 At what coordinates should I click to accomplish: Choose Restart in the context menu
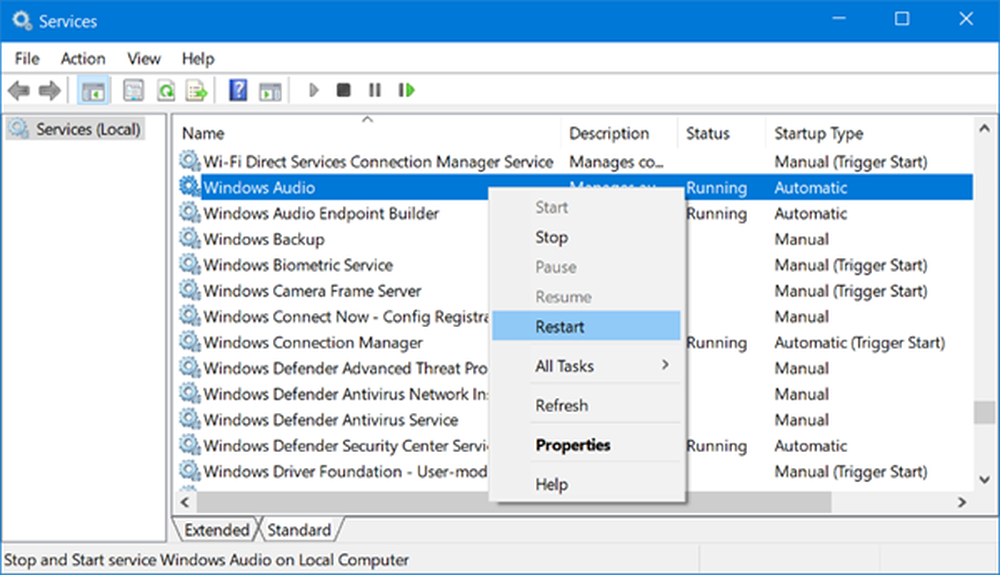point(586,326)
